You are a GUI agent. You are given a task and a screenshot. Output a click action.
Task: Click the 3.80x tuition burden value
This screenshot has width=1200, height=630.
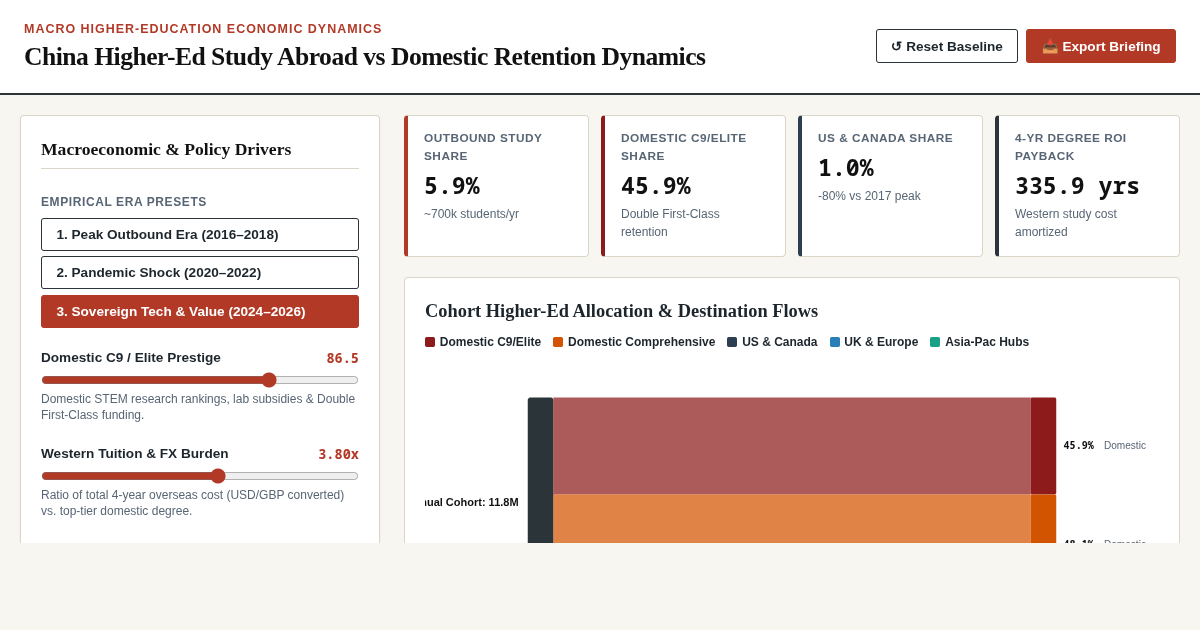point(338,454)
